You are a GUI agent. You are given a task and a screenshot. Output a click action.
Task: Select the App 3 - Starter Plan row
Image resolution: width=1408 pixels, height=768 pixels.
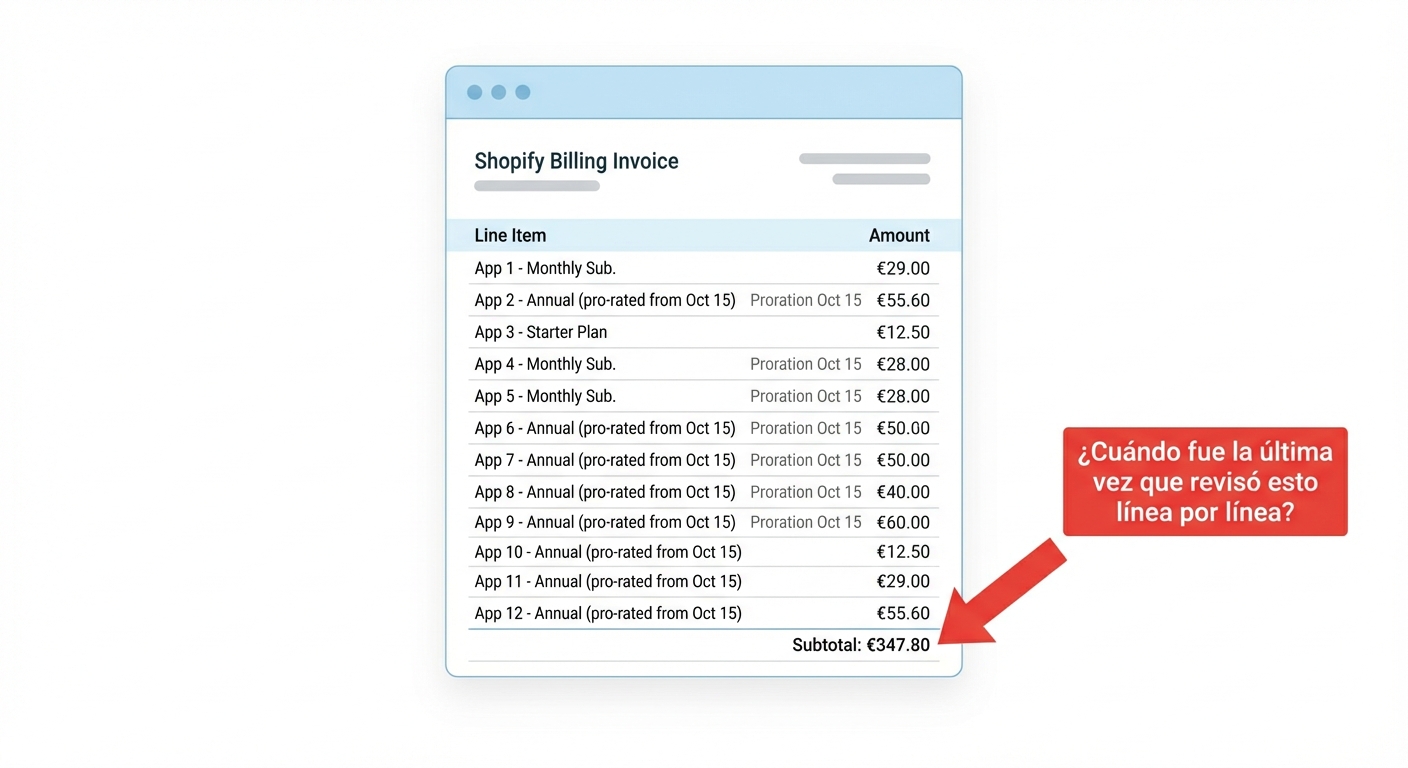coord(703,332)
